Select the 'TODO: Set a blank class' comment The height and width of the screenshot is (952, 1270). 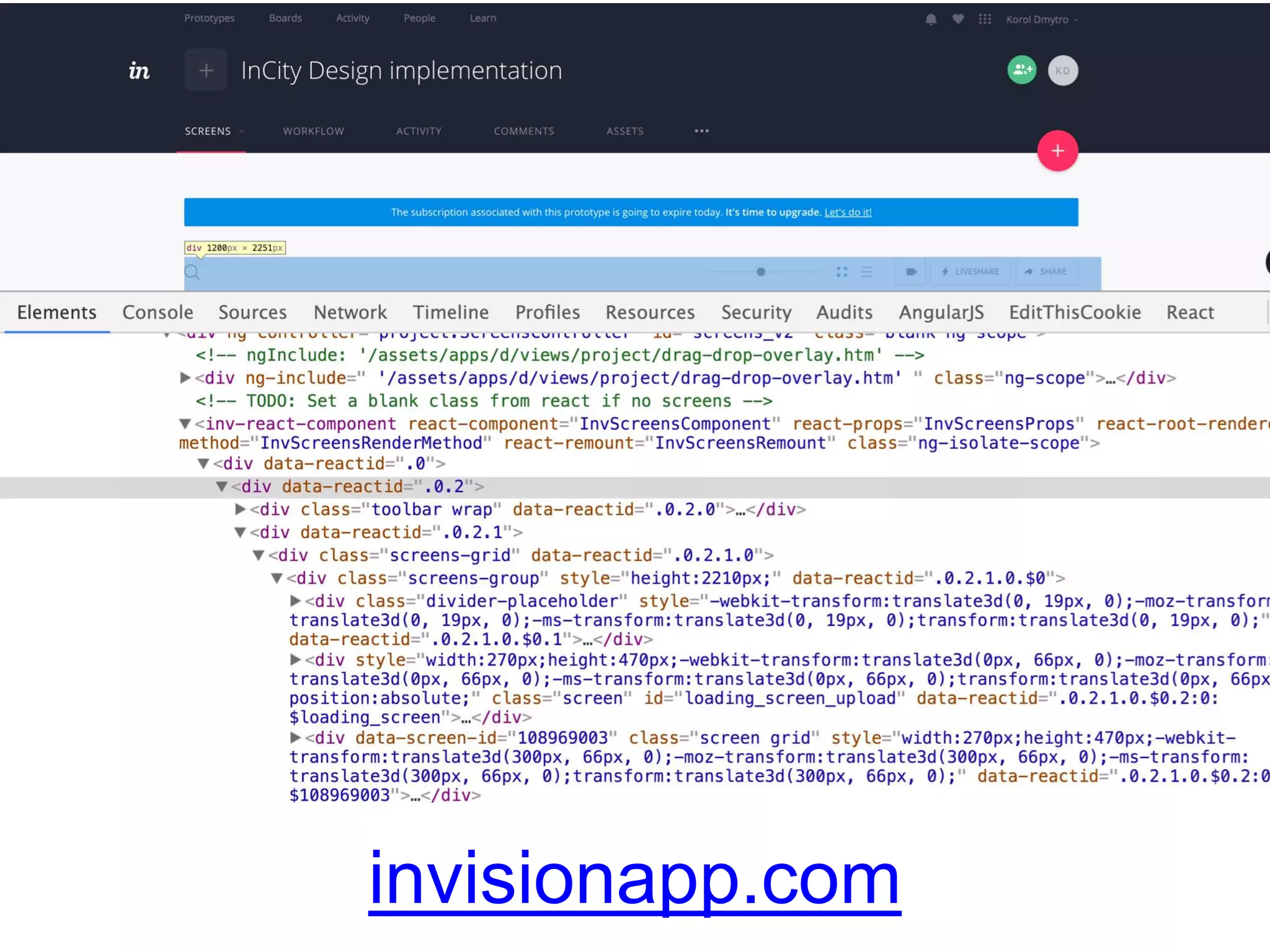484,401
